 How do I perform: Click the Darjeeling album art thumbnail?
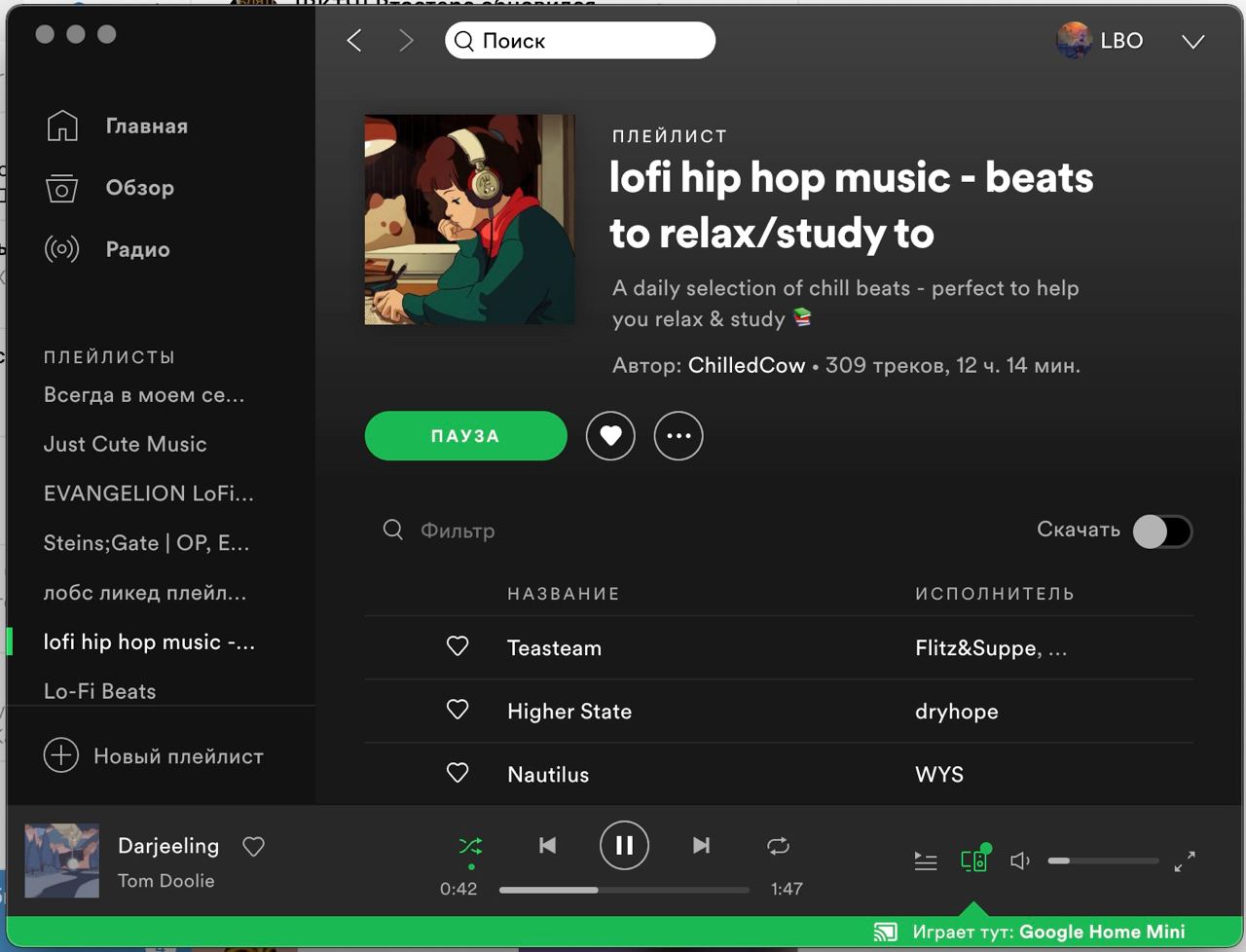coord(61,860)
